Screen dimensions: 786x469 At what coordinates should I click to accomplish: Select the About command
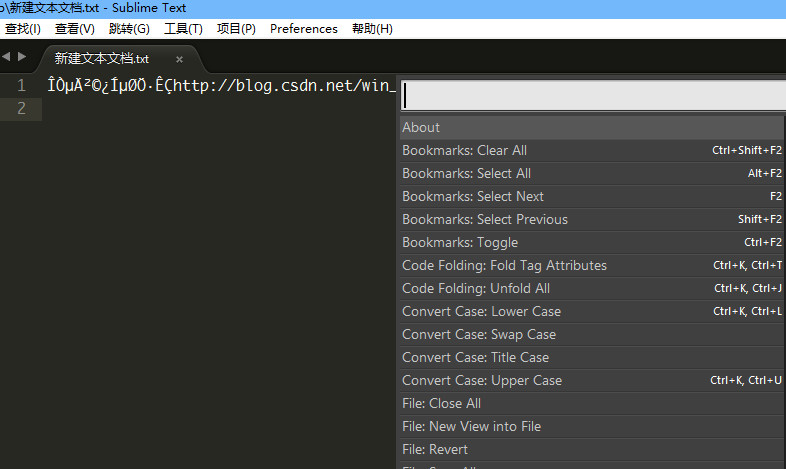tap(592, 127)
